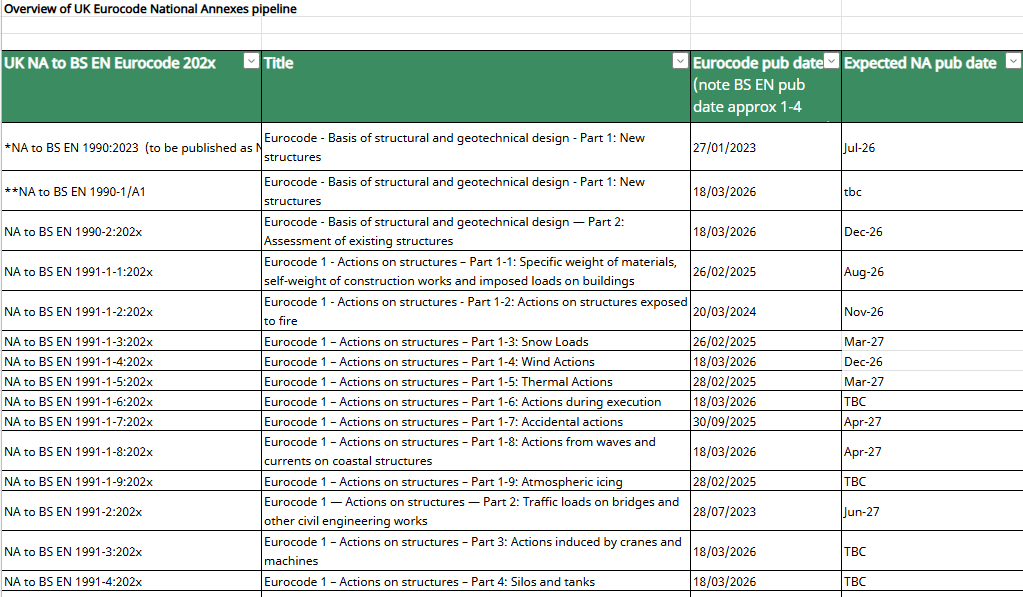Open filter dropdown for Eurocode pub date
The height and width of the screenshot is (597, 1023).
[831, 61]
